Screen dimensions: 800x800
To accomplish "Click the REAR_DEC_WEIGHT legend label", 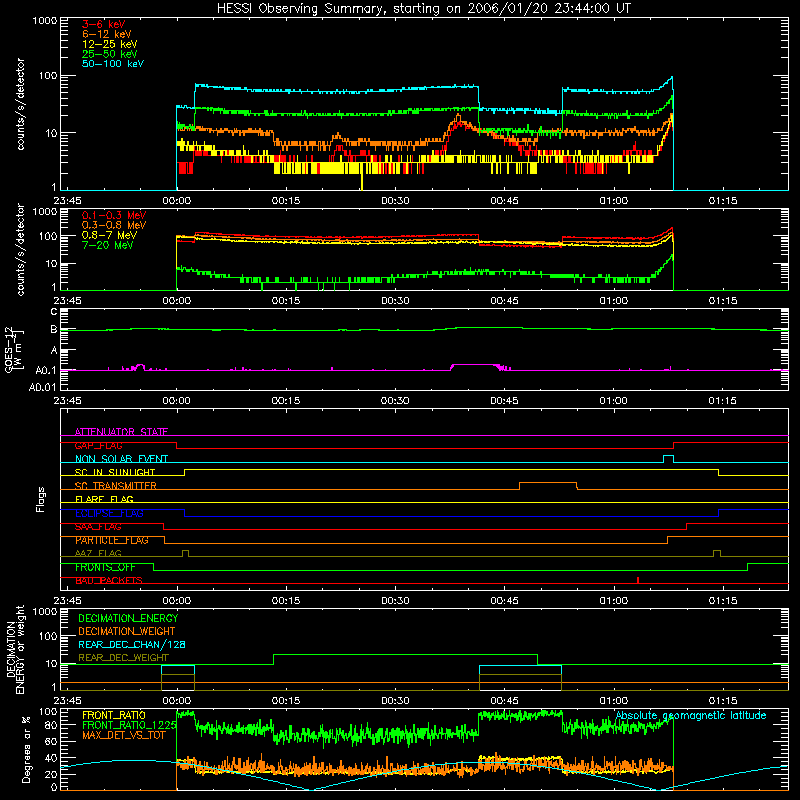I will point(123,658).
